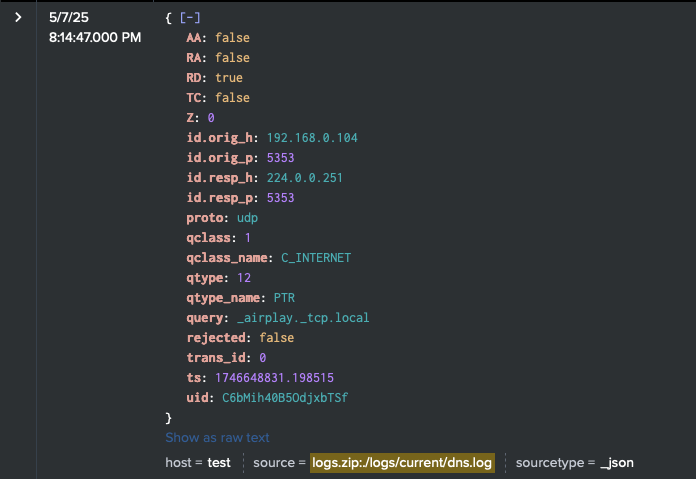Image resolution: width=696 pixels, height=479 pixels.
Task: Click the qclass_name value C_INTERNET
Action: tap(316, 258)
